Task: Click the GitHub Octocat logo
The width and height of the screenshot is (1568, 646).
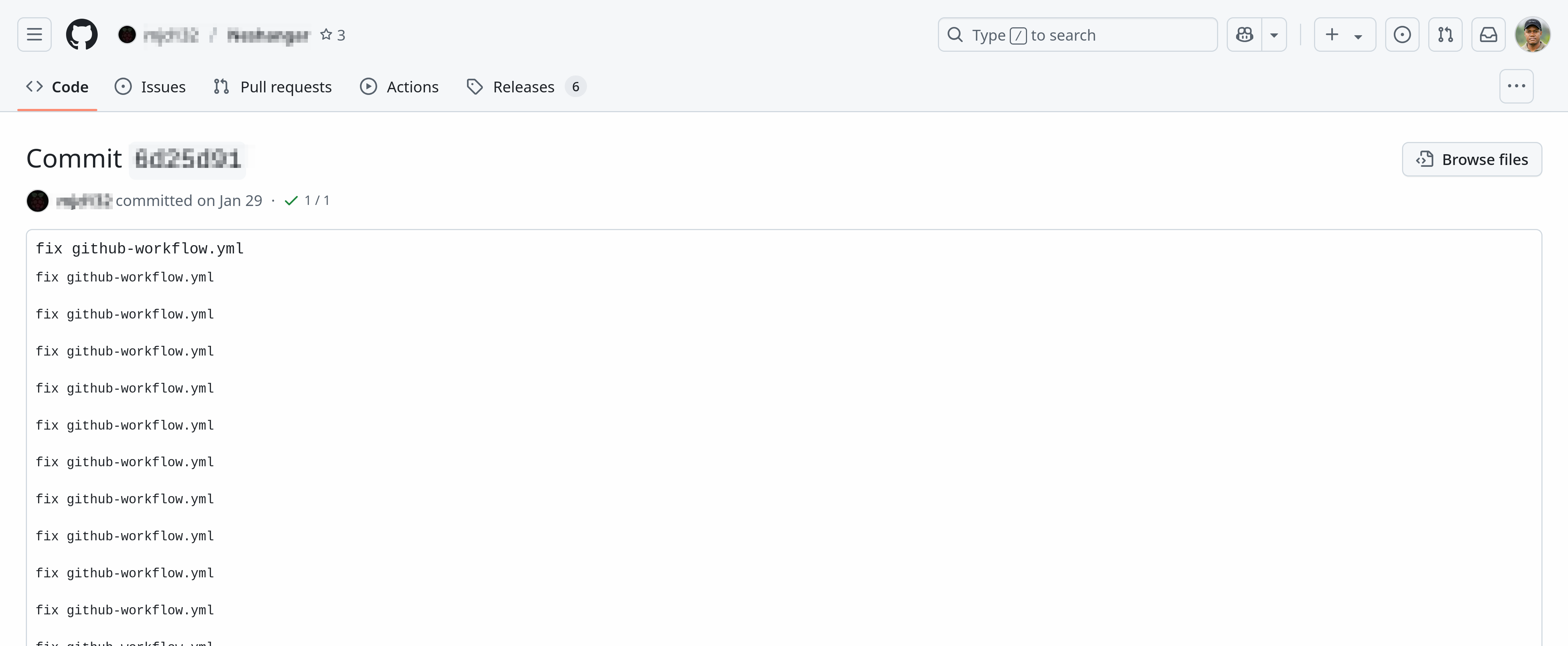Action: 82,35
